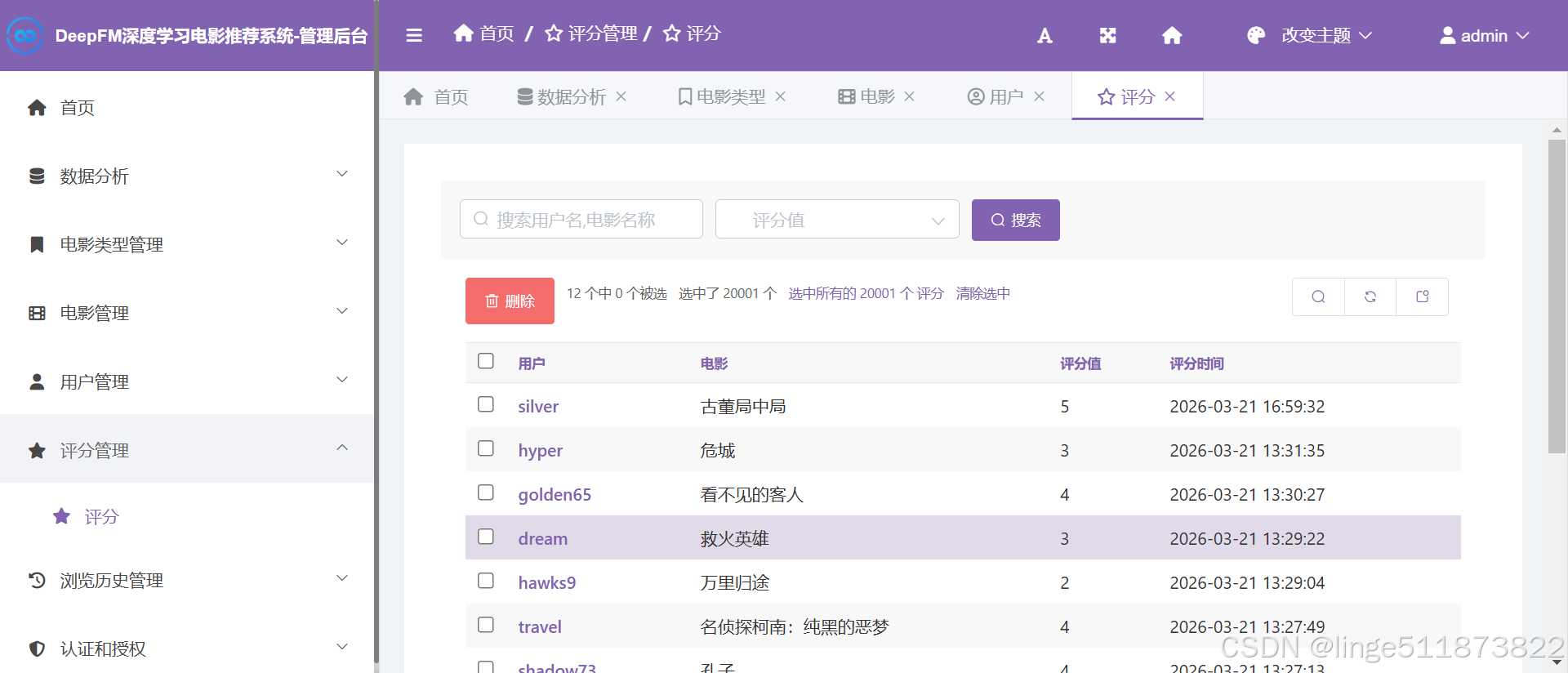The width and height of the screenshot is (1568, 673).
Task: Click the red 删除 button
Action: coord(510,301)
